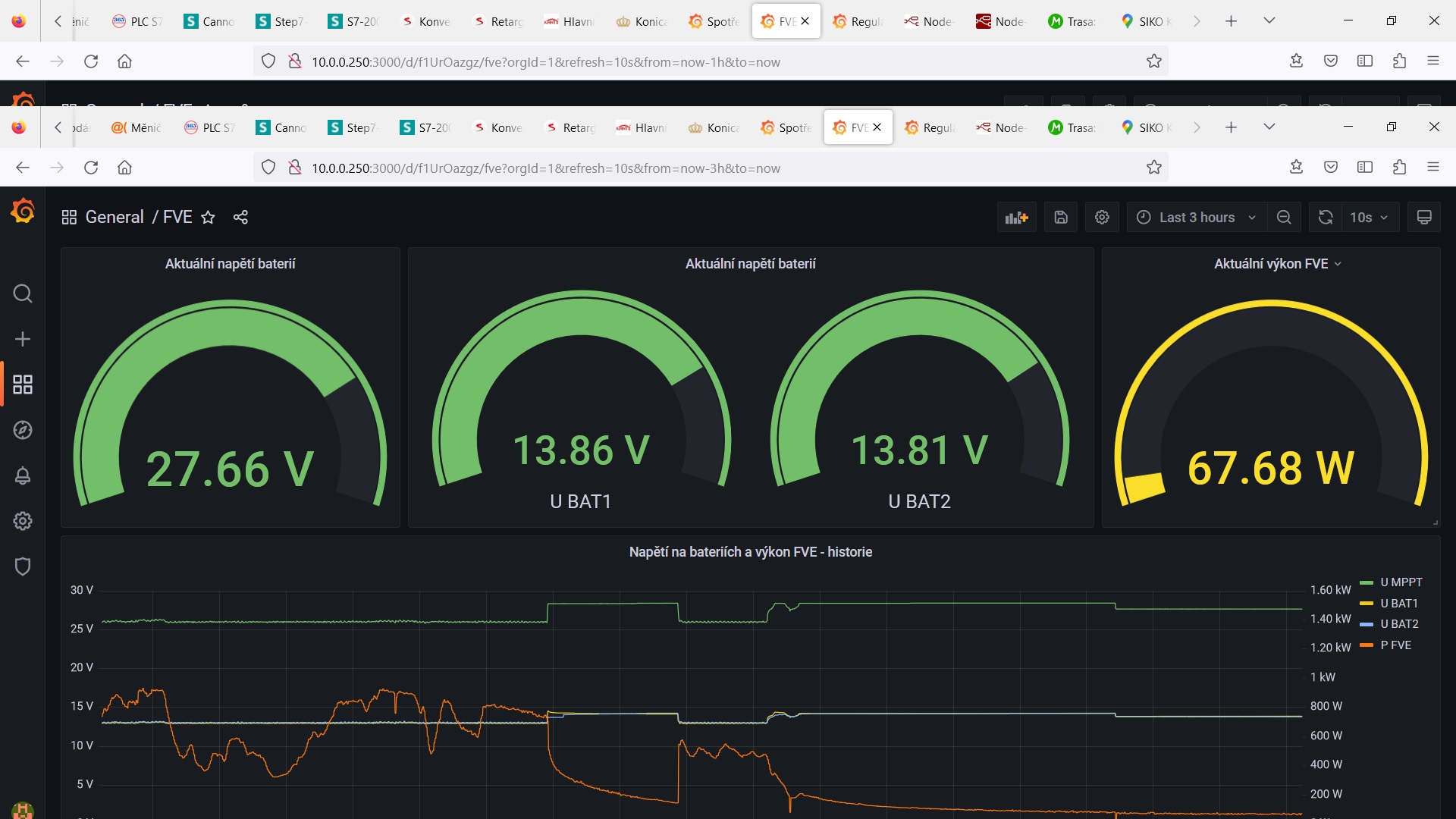Toggle U BAT1 series in legend
This screenshot has width=1456, height=819.
click(1398, 604)
